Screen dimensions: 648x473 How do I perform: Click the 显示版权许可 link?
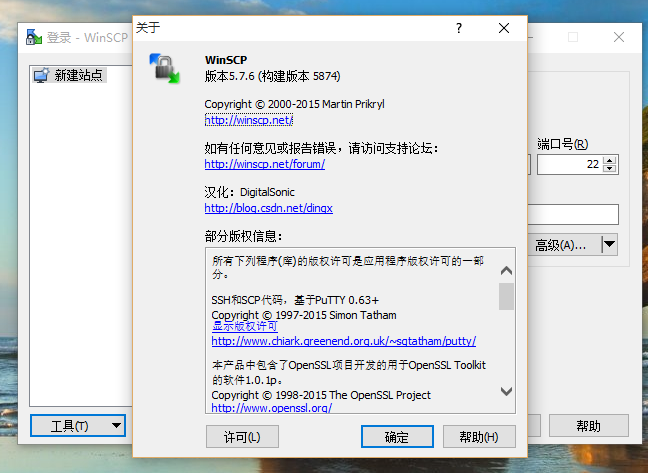tap(244, 326)
